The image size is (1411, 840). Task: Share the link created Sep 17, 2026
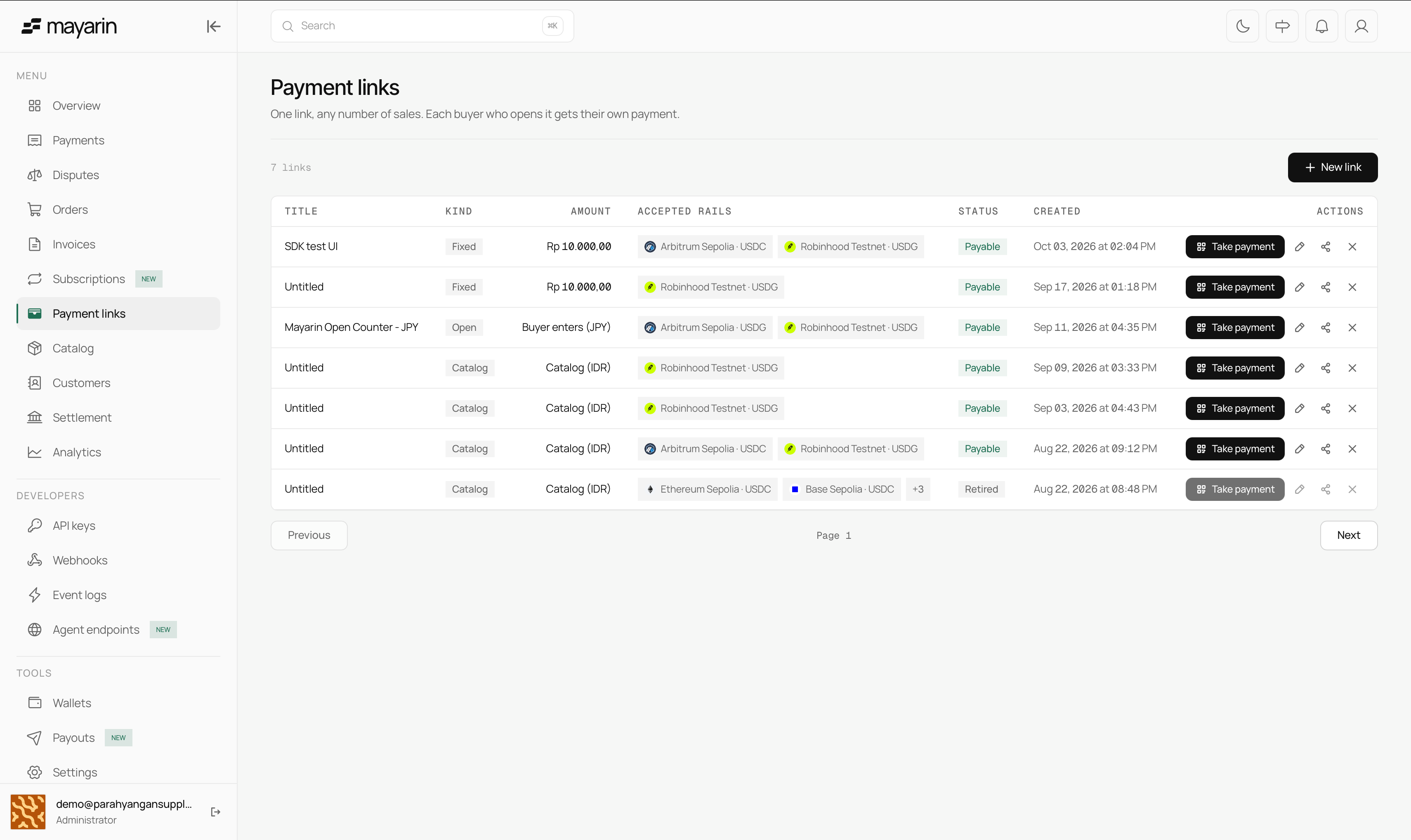coord(1326,287)
